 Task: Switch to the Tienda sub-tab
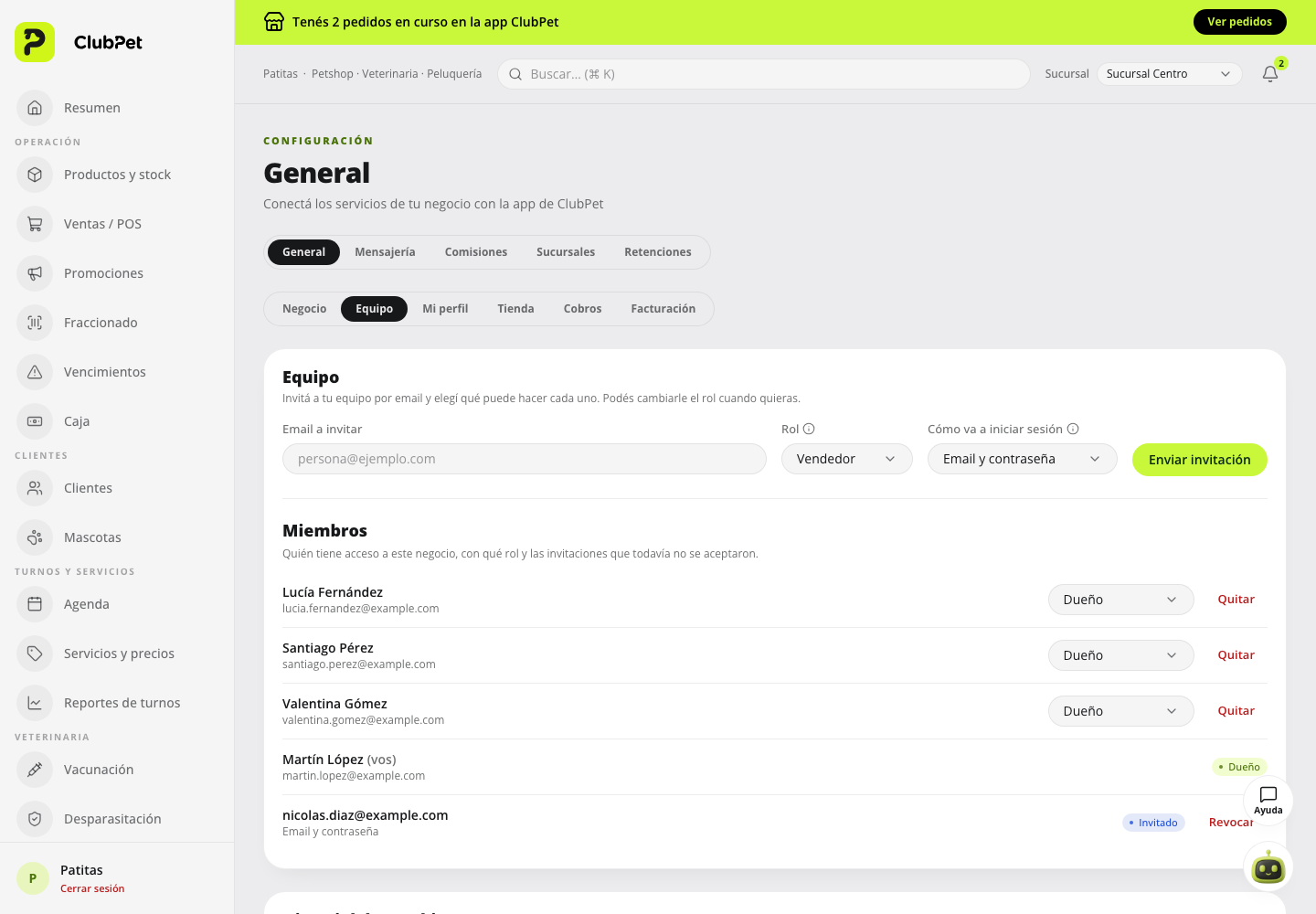click(515, 309)
